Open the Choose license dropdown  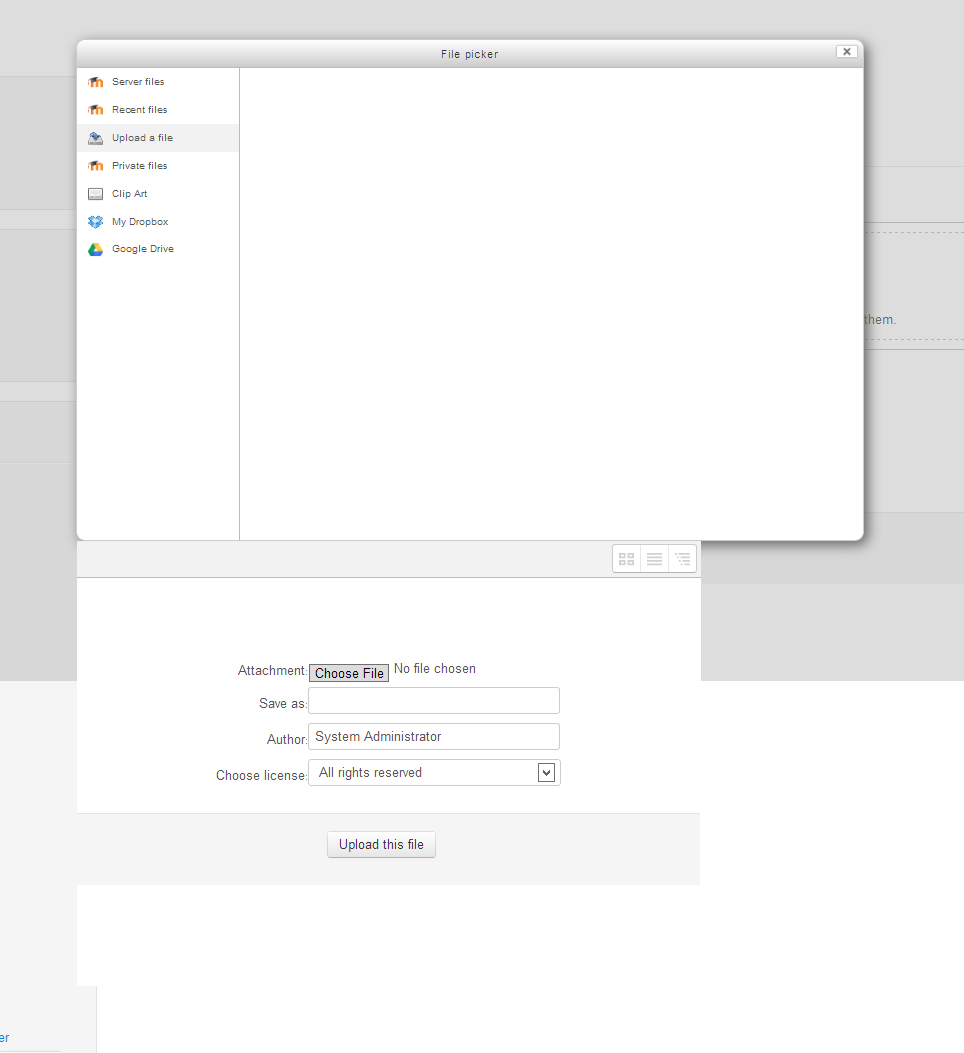click(x=434, y=773)
